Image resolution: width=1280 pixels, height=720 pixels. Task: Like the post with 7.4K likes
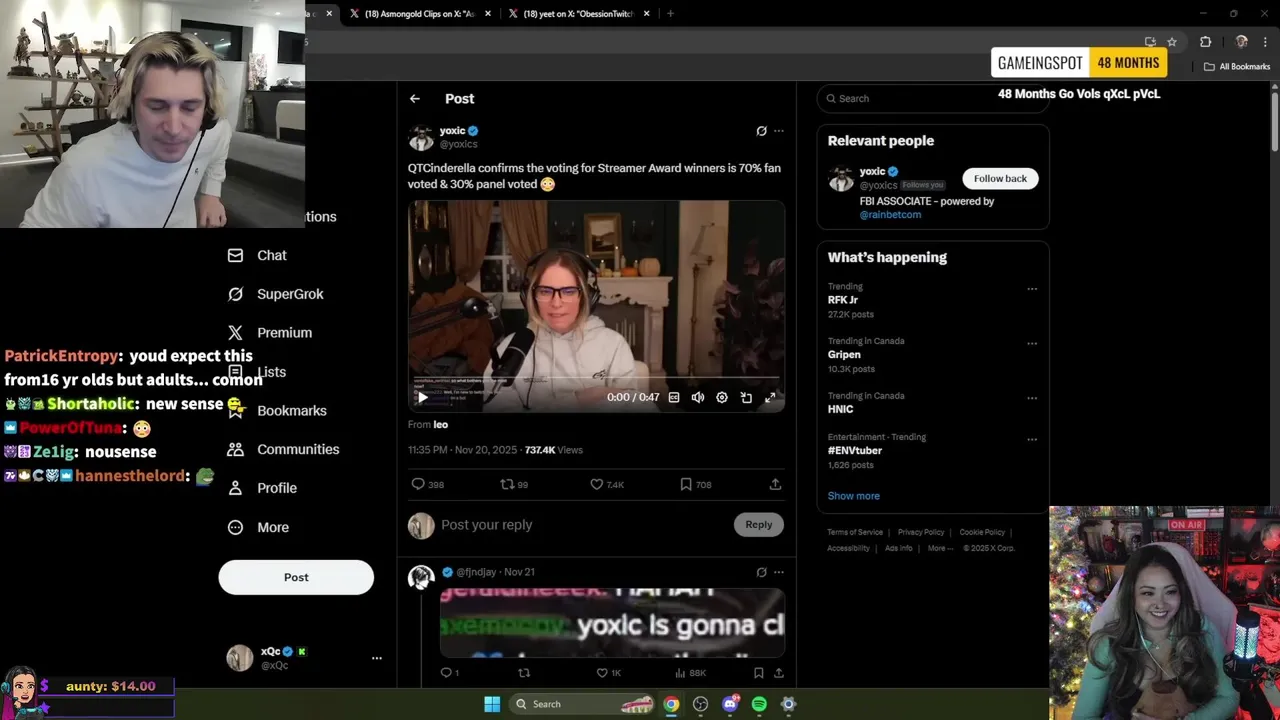click(x=597, y=484)
